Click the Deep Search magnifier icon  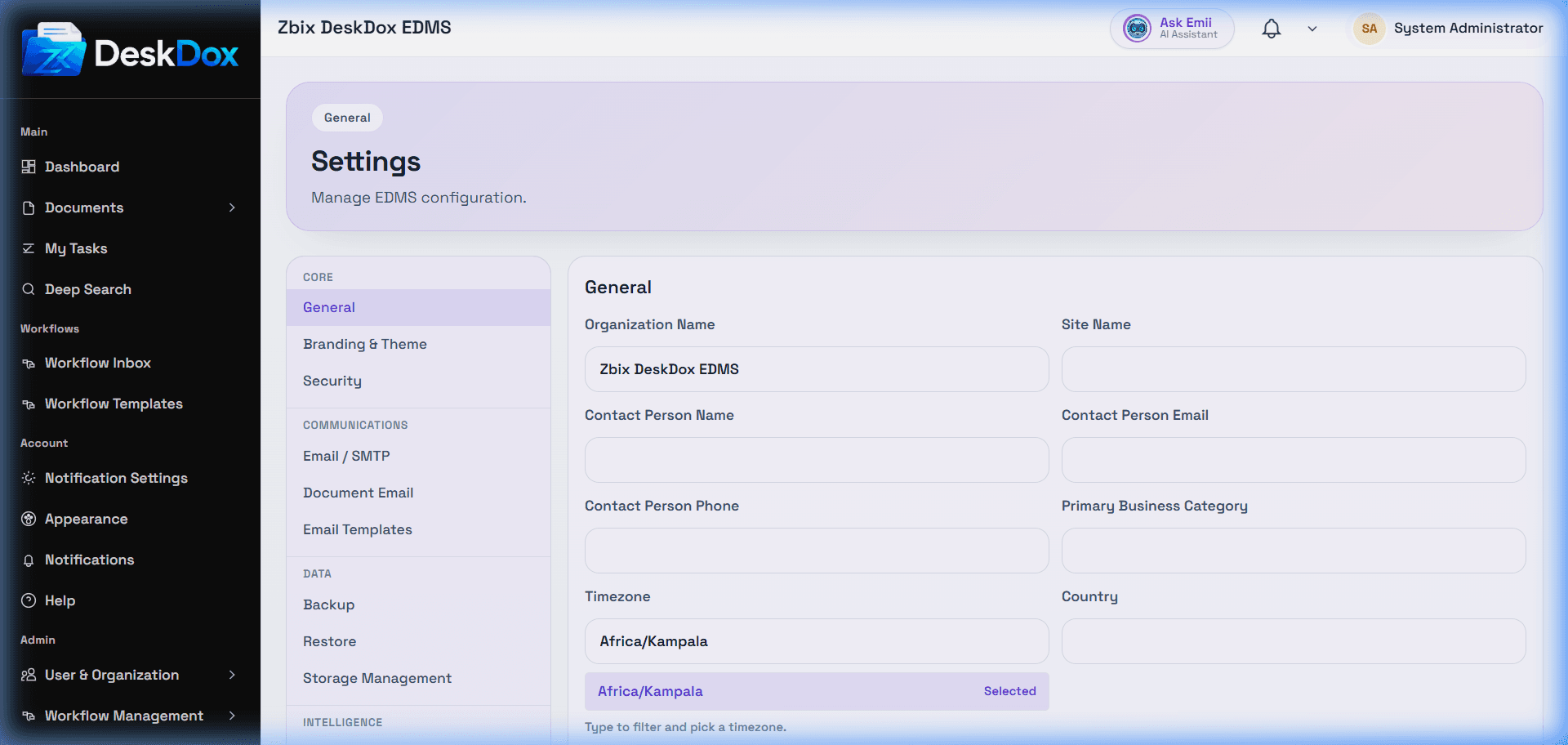[x=29, y=289]
